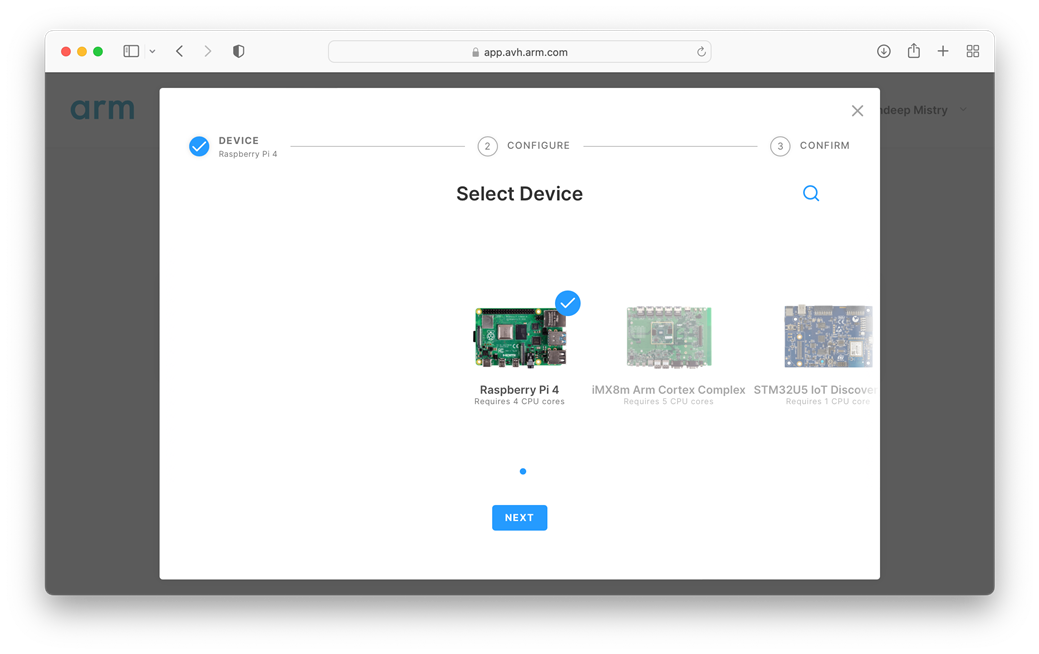Click the lock icon in the address bar
This screenshot has width=1039, height=654.
(475, 52)
